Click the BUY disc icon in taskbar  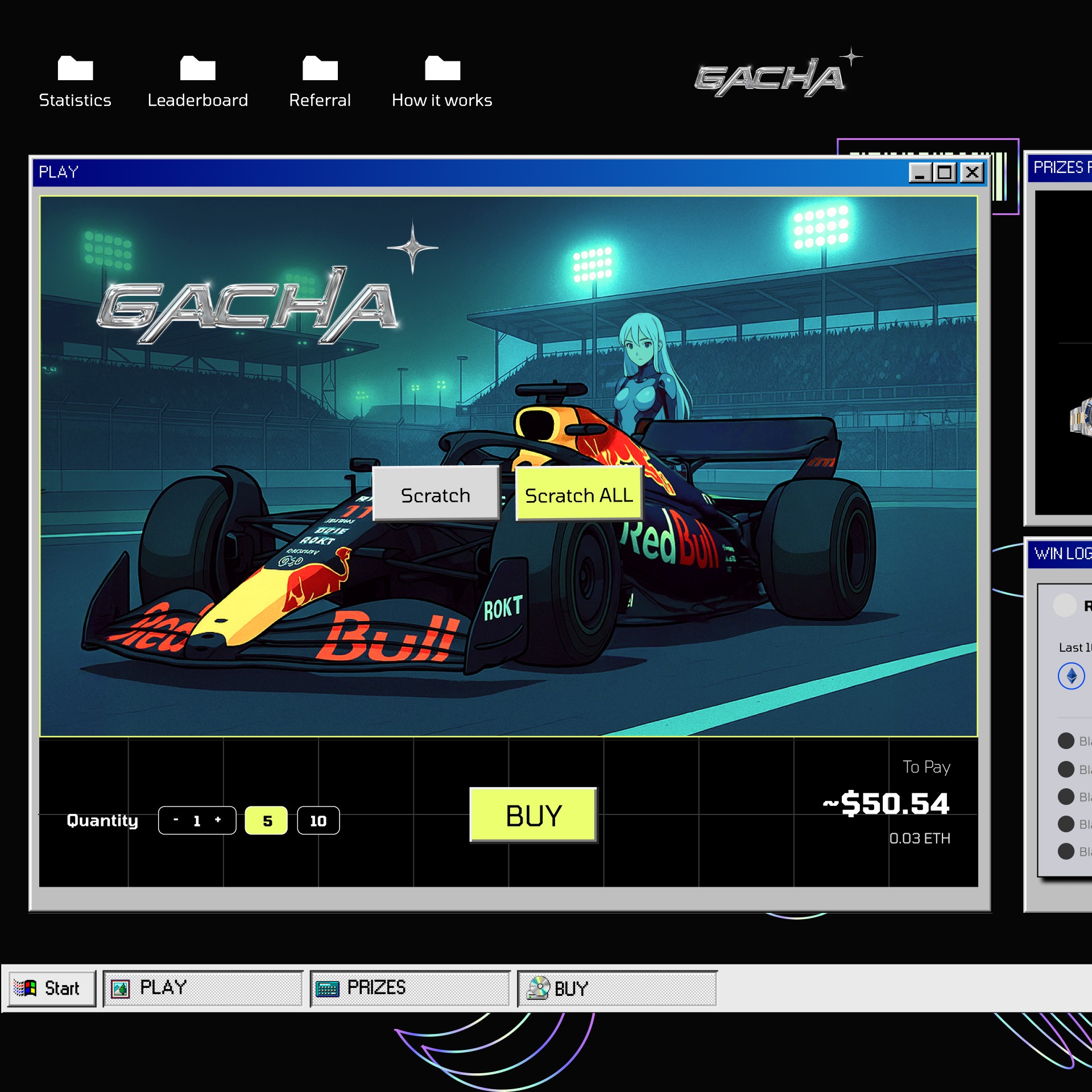538,988
